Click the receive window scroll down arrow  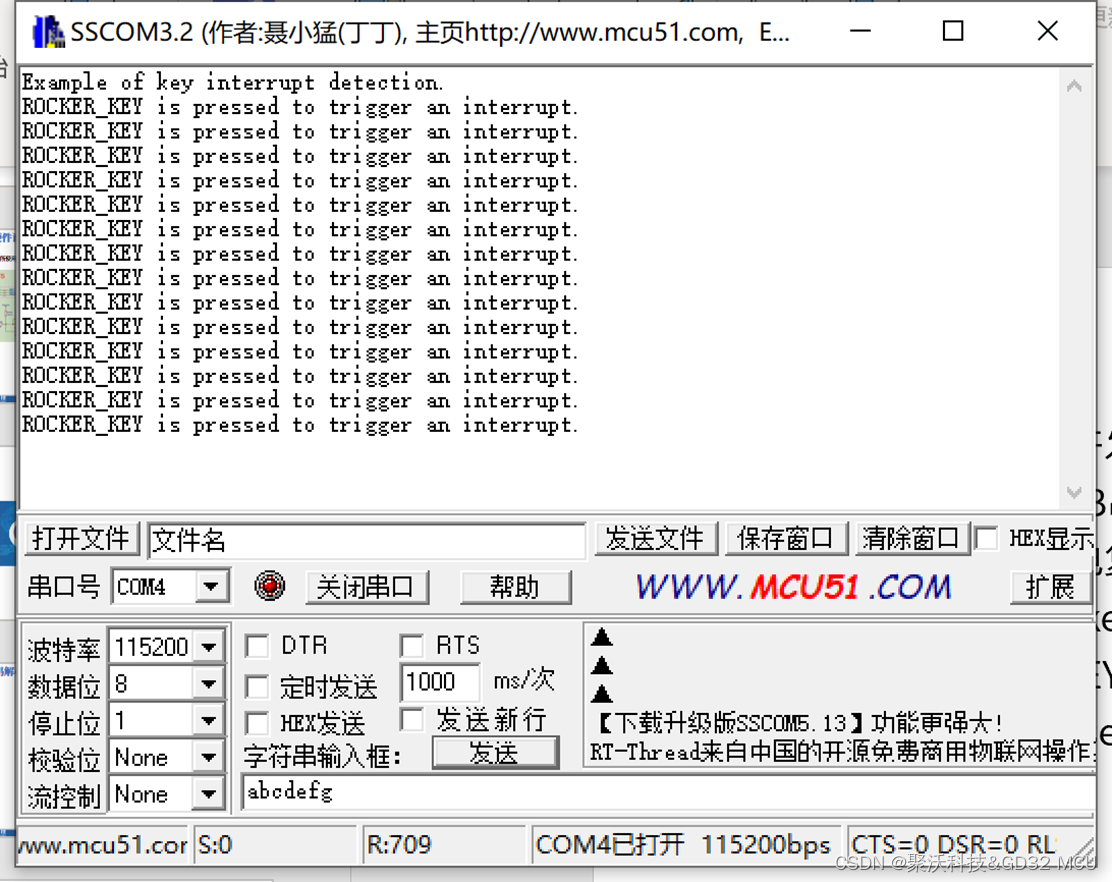[1074, 493]
